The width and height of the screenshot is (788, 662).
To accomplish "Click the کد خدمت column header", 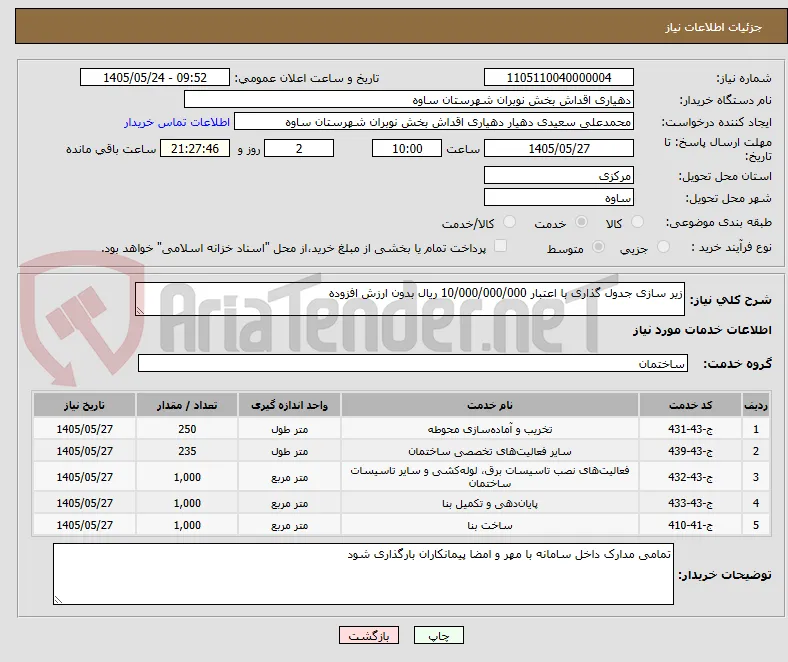I will [x=691, y=405].
